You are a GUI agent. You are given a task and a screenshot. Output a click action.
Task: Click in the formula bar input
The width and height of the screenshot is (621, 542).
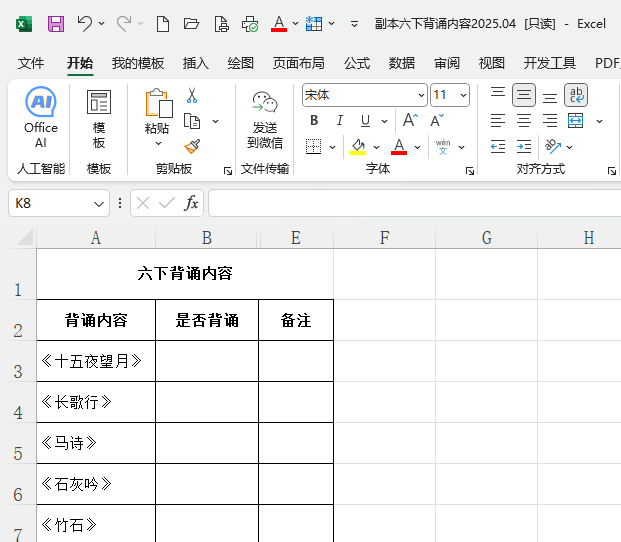(414, 203)
